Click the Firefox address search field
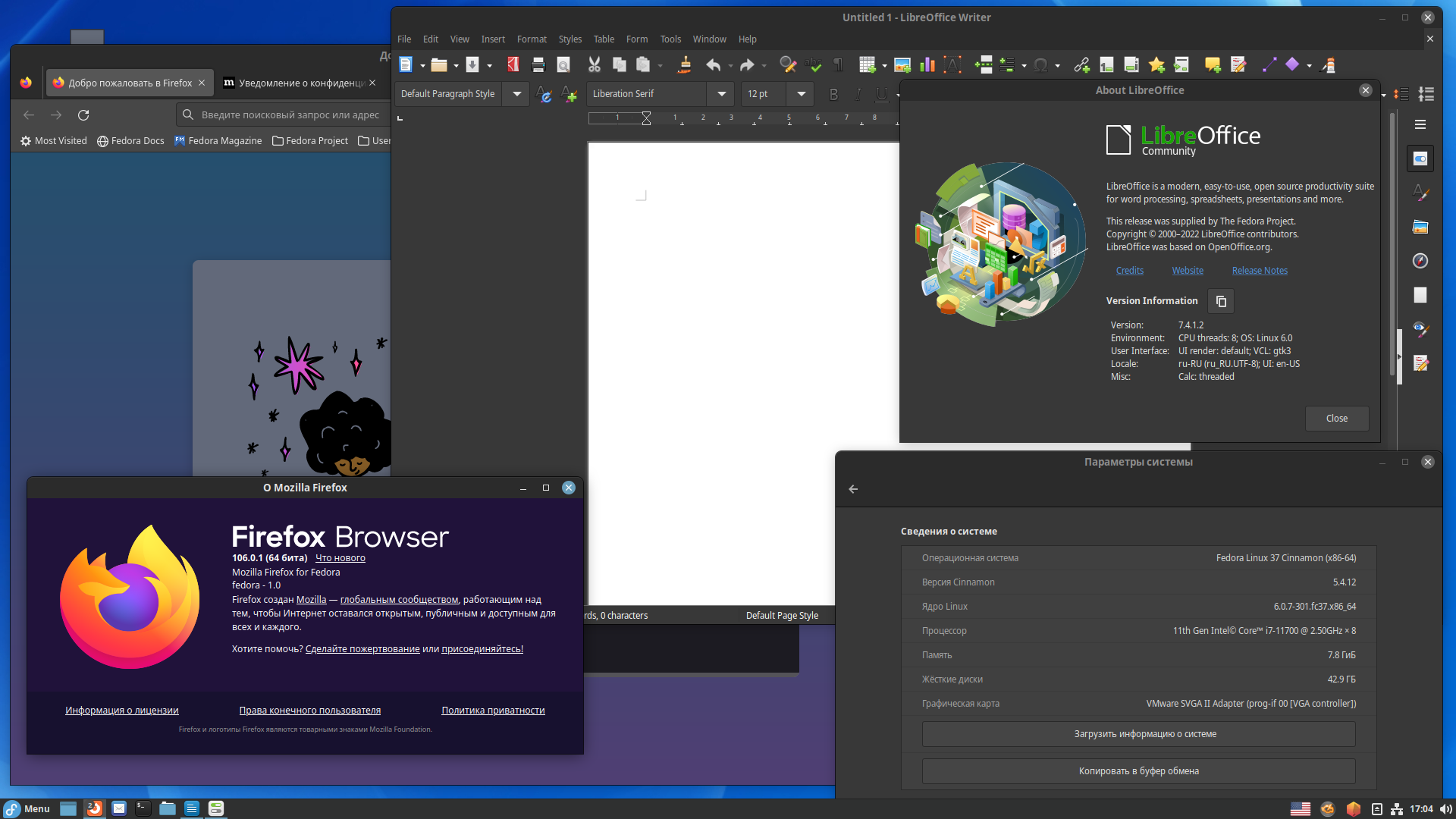Image resolution: width=1456 pixels, height=819 pixels. tap(284, 115)
